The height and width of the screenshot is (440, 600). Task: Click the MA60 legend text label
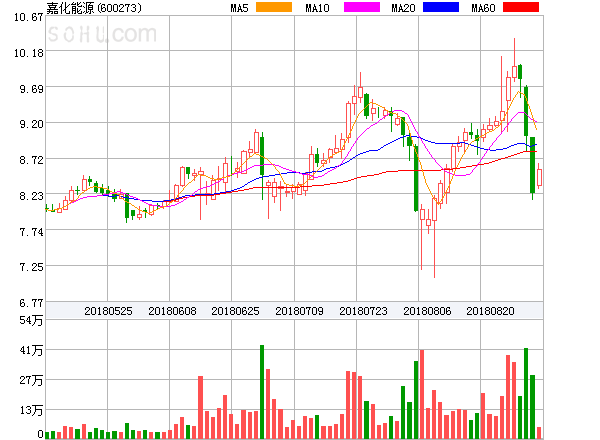[x=483, y=8]
